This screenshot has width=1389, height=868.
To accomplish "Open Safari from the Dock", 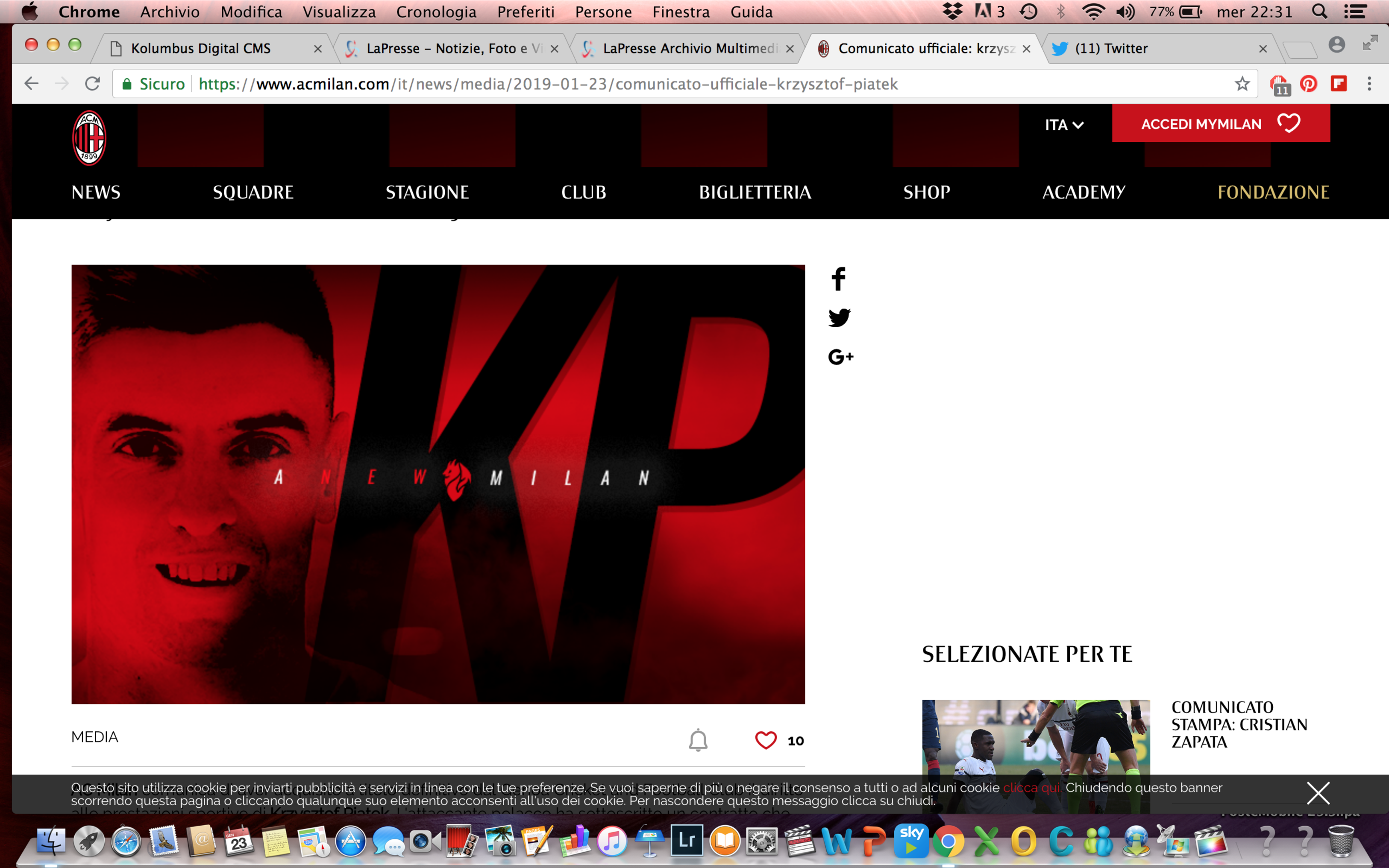I will coord(126,842).
